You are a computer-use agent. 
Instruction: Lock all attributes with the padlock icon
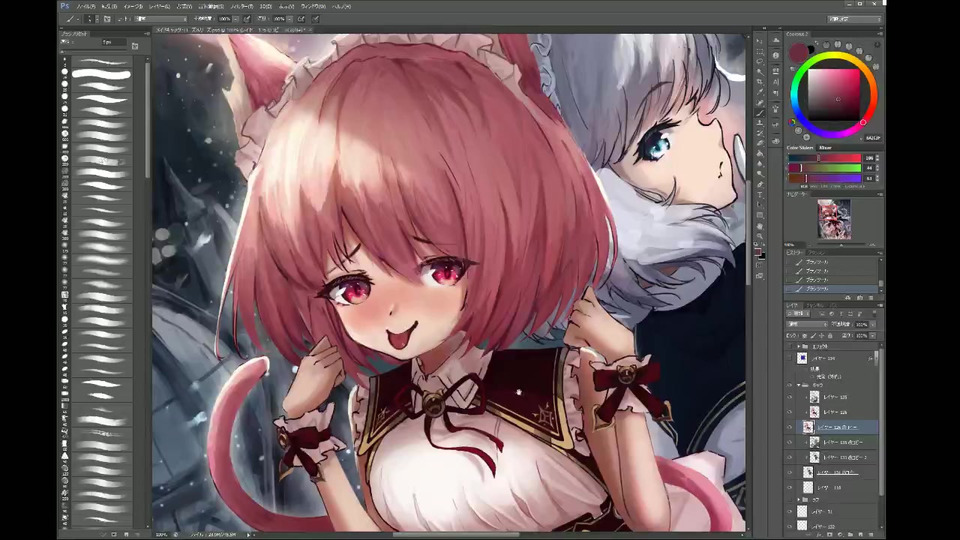[830, 336]
